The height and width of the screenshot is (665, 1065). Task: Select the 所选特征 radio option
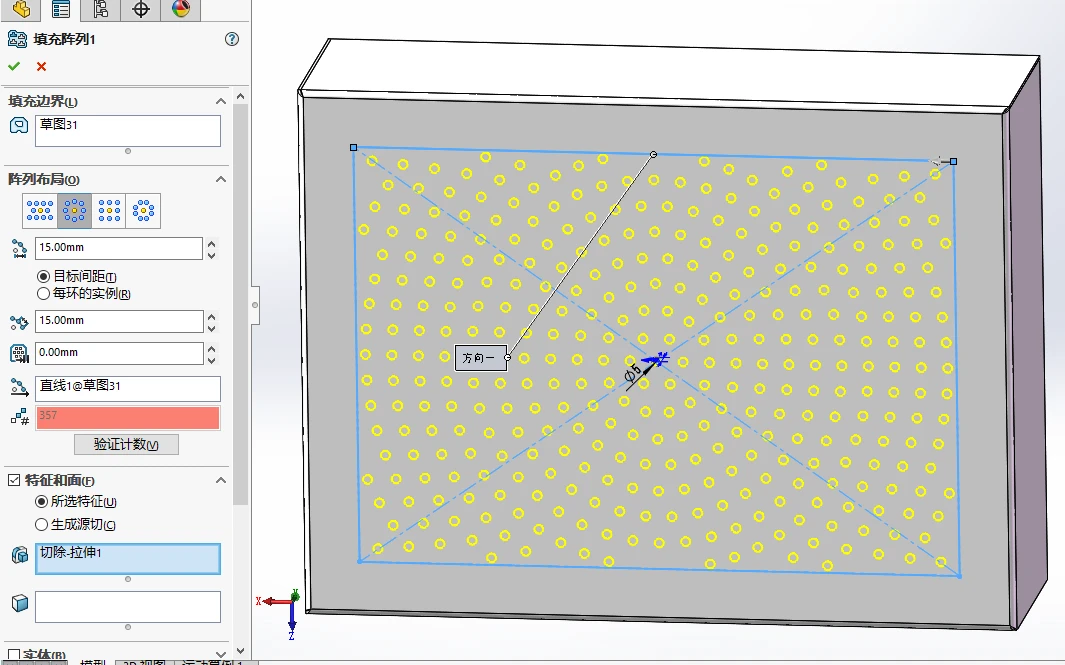[x=41, y=502]
